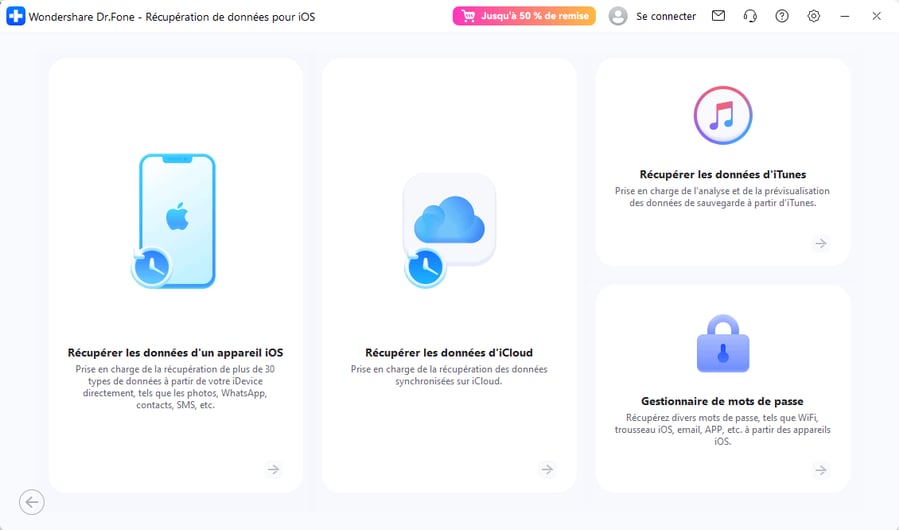Click the arrow on the password manager card

click(821, 470)
